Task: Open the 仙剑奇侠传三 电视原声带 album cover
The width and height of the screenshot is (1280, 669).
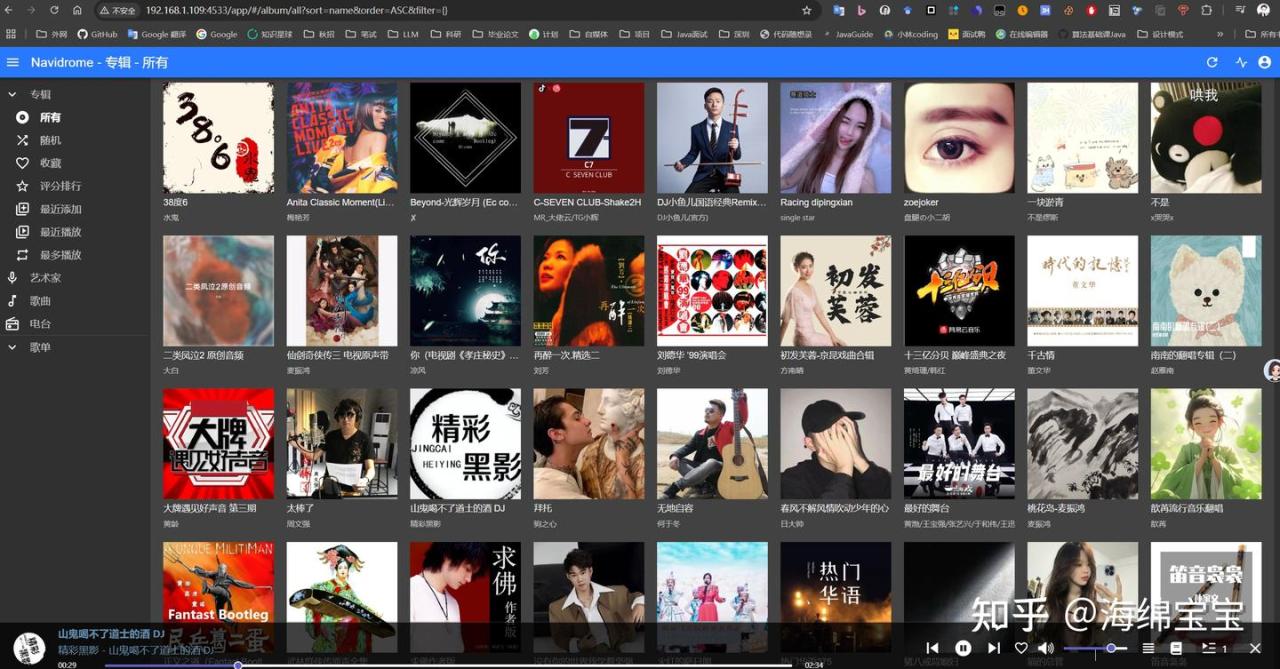Action: coord(342,291)
